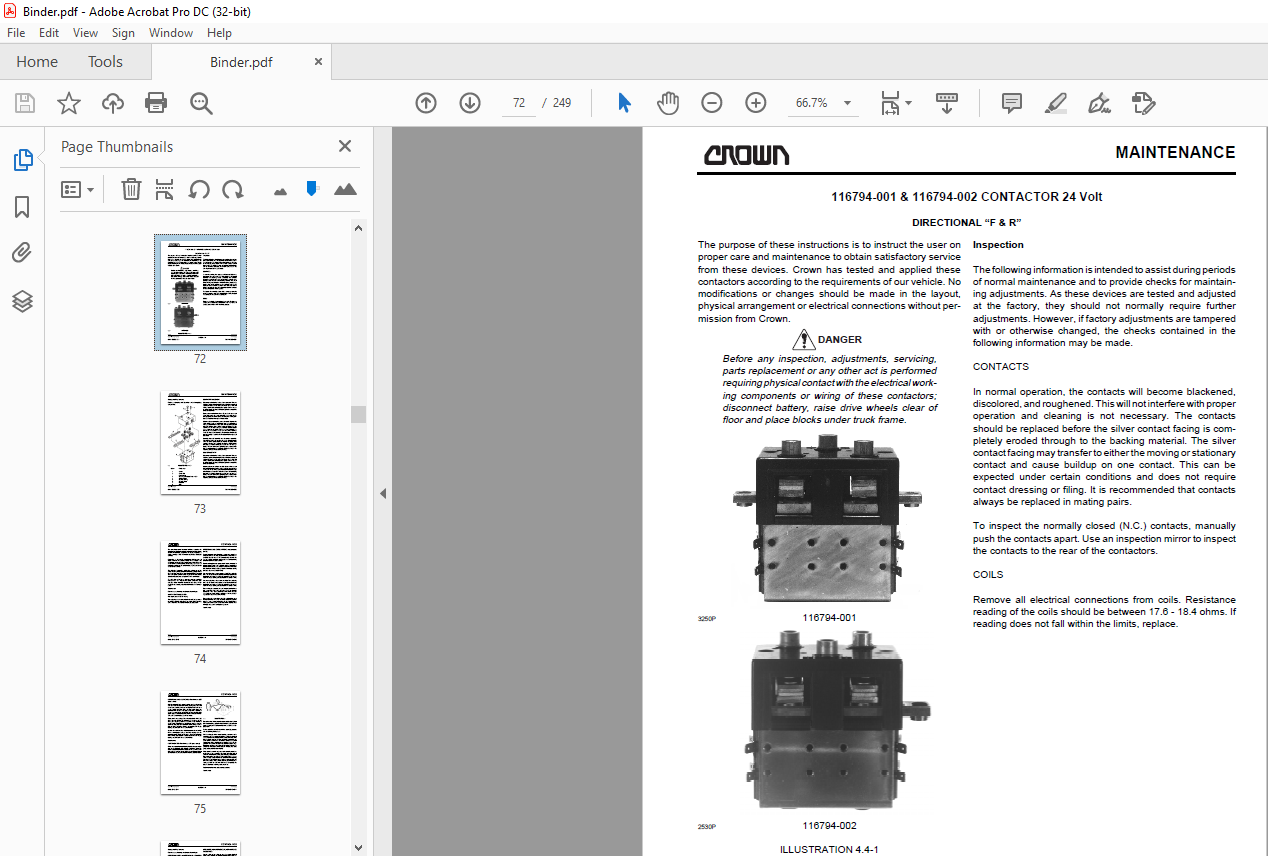Select page 74 thumbnail

pyautogui.click(x=200, y=592)
